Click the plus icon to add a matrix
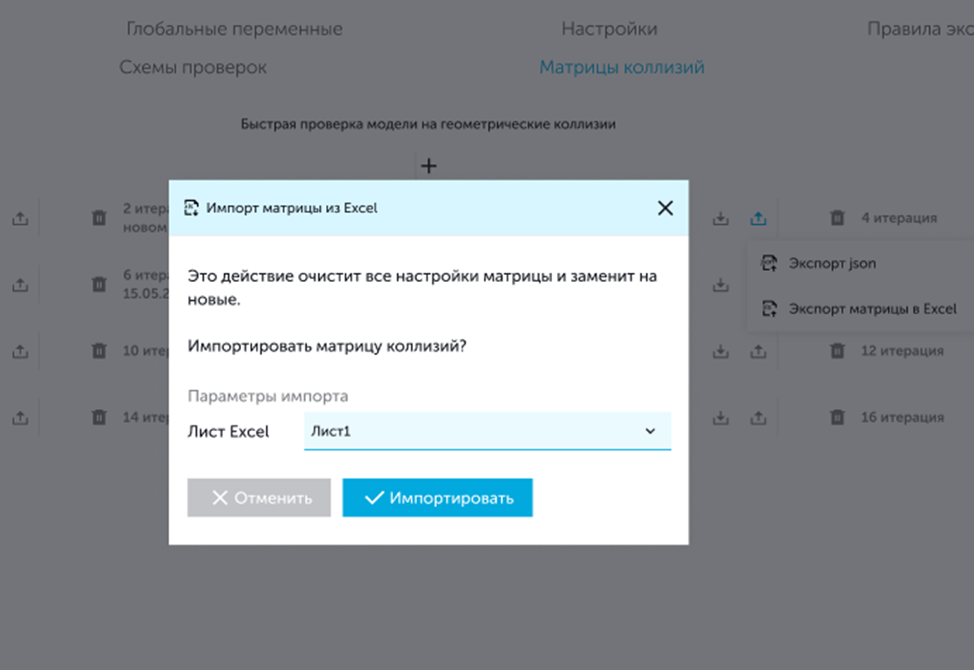 (x=428, y=166)
